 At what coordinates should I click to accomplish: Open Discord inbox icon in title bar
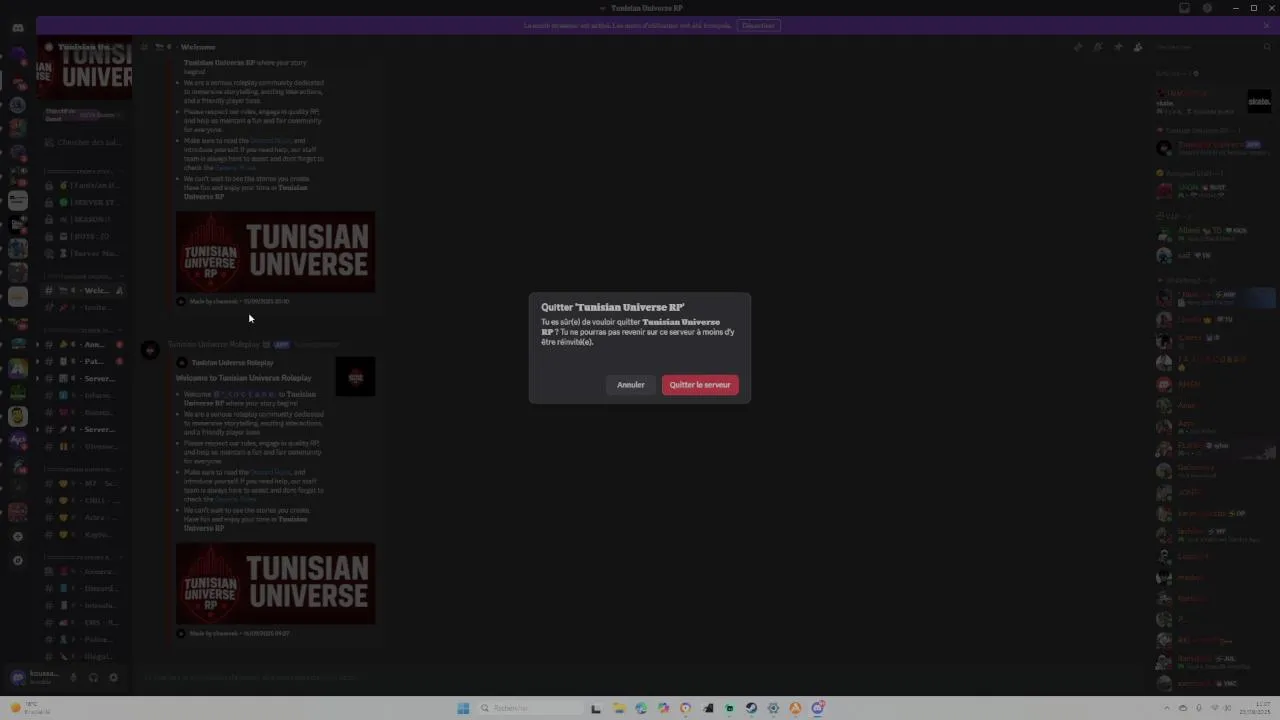(1185, 8)
